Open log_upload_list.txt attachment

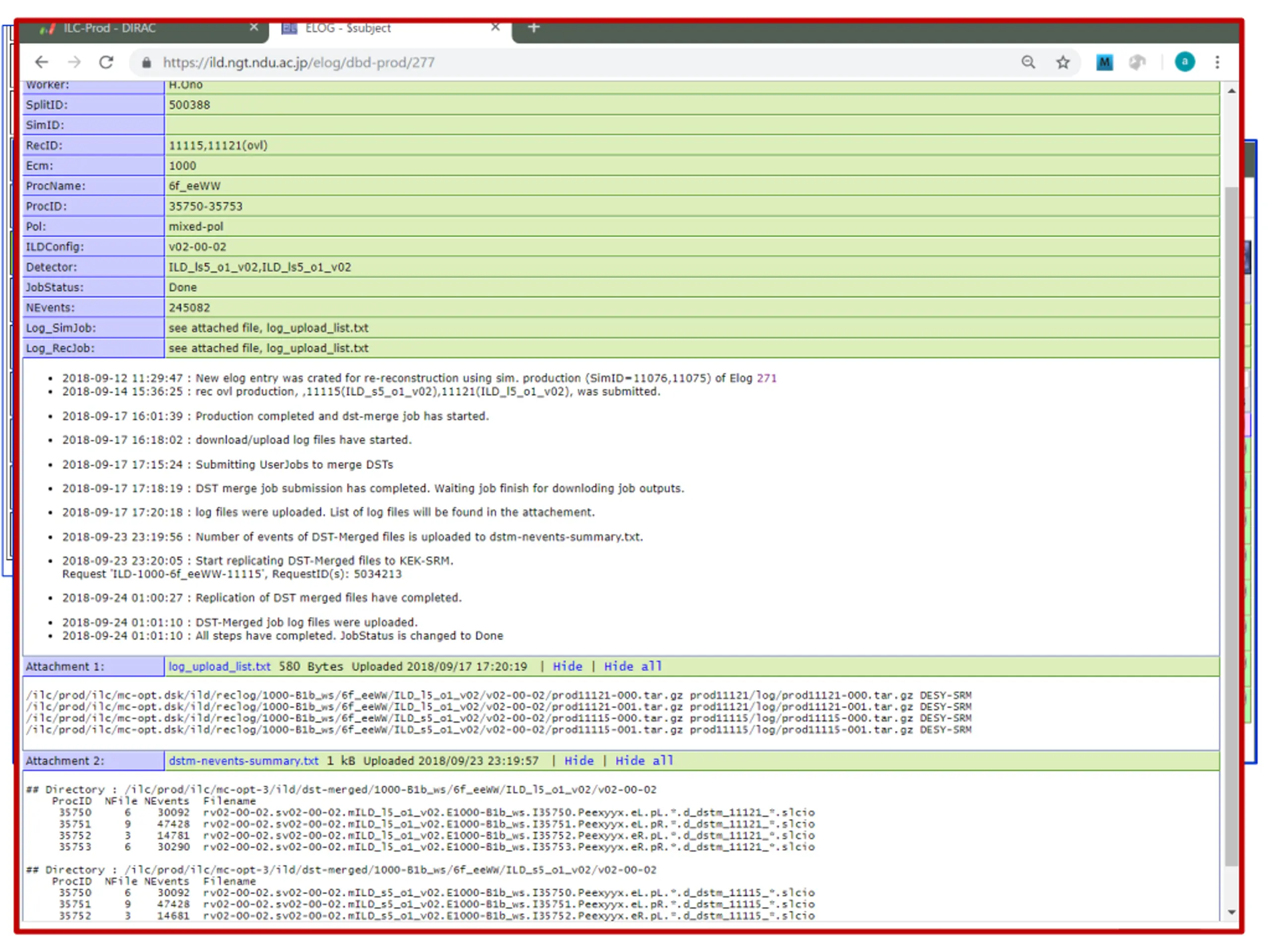coord(219,666)
